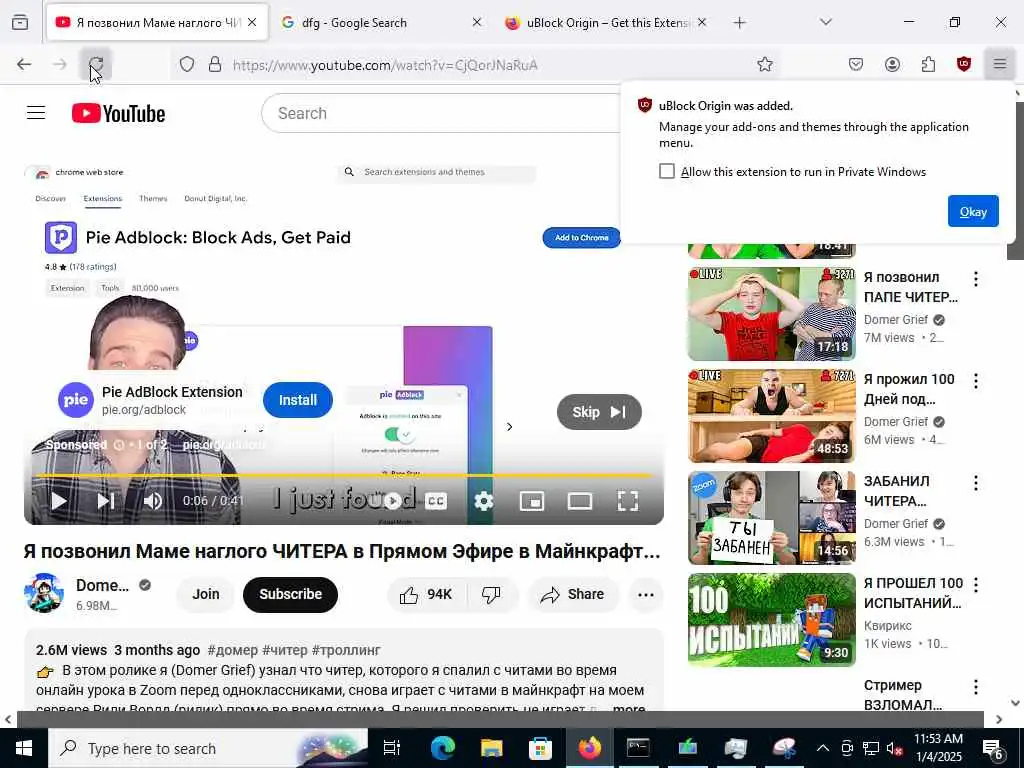
Task: Enter fullscreen mode in the player
Action: coord(628,501)
